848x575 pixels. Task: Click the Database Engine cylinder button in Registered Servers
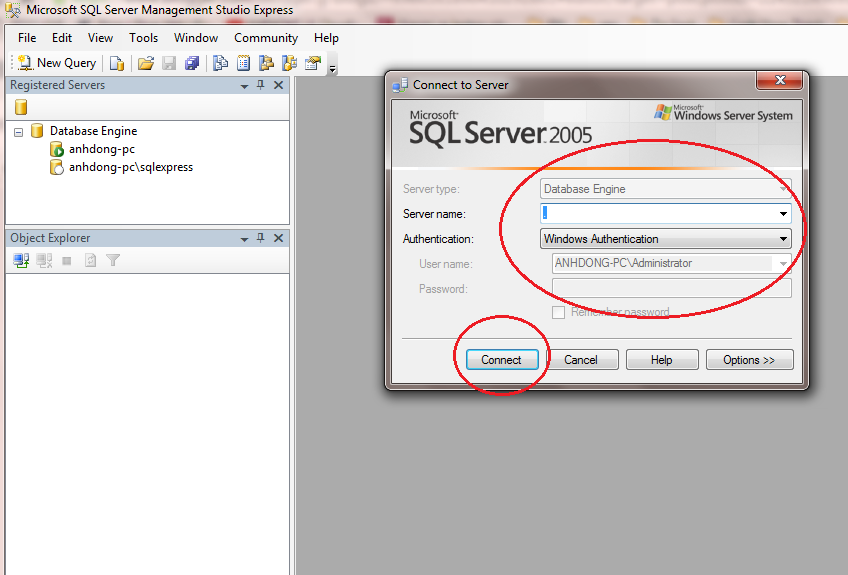[x=21, y=107]
